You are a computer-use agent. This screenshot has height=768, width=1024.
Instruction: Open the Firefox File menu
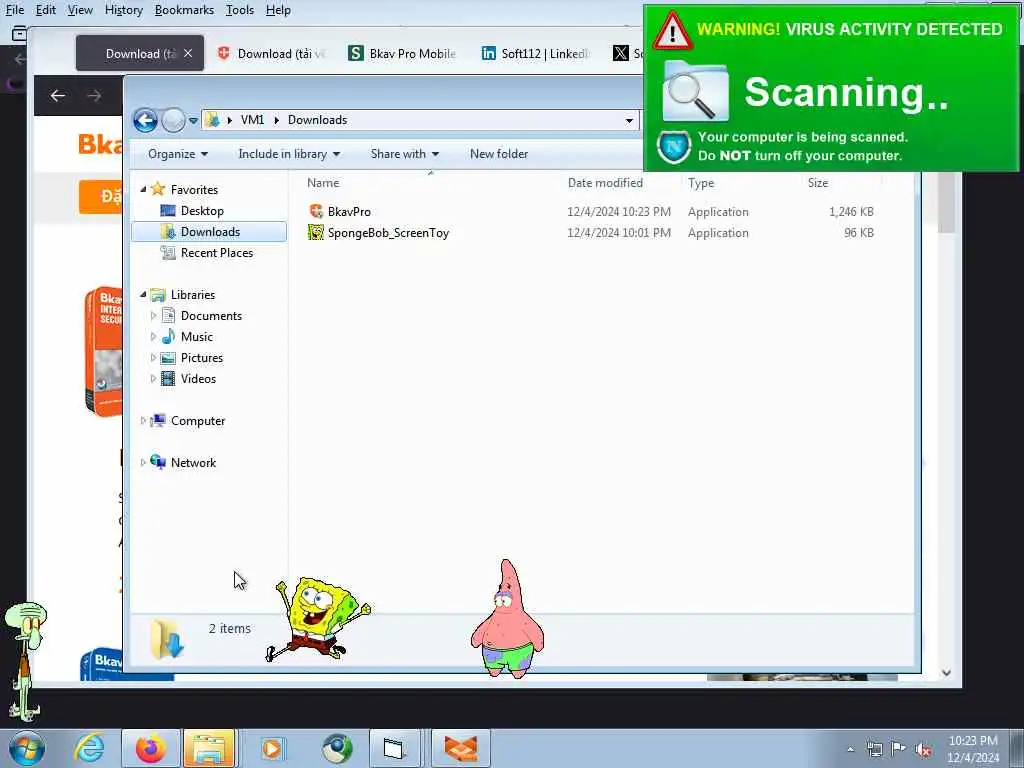pos(15,10)
